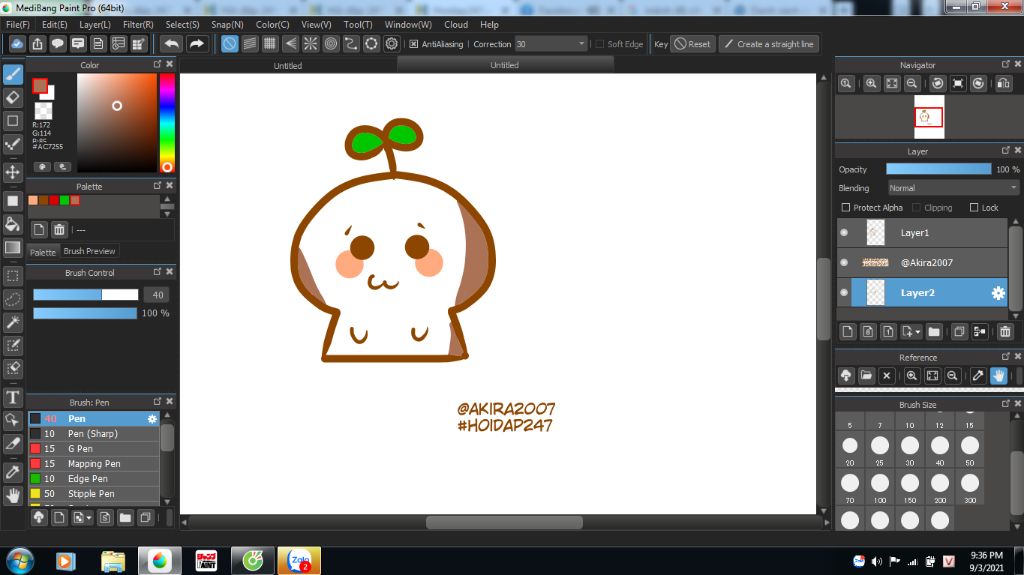The width and height of the screenshot is (1024, 575).
Task: Select the Eraser tool
Action: pos(12,97)
